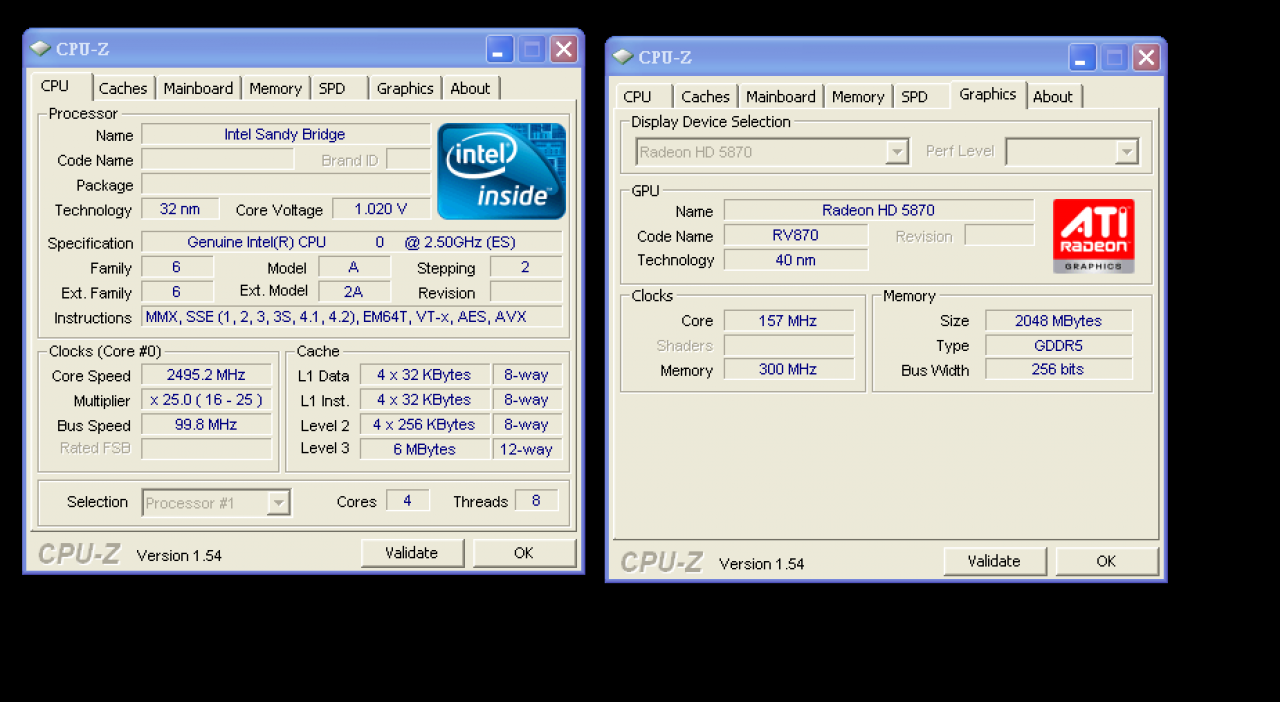Click the Threads count value 8
The height and width of the screenshot is (702, 1280).
537,500
